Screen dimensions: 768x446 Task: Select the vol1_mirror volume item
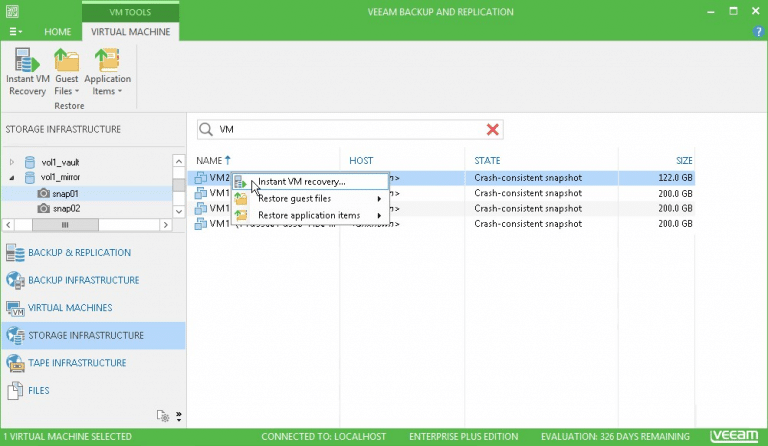(60, 177)
